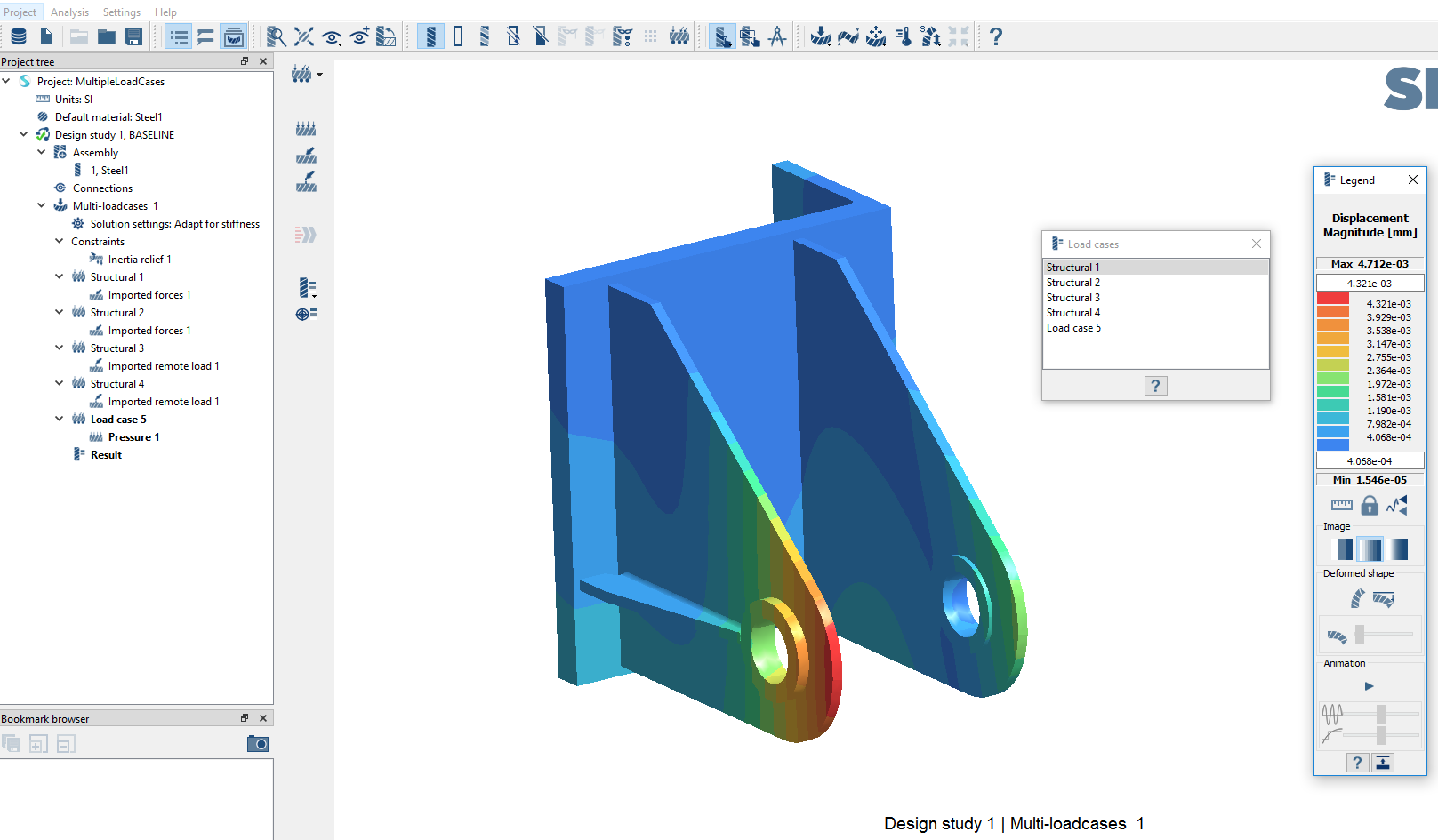Click the save project icon in toolbar
The image size is (1438, 840).
tap(134, 36)
